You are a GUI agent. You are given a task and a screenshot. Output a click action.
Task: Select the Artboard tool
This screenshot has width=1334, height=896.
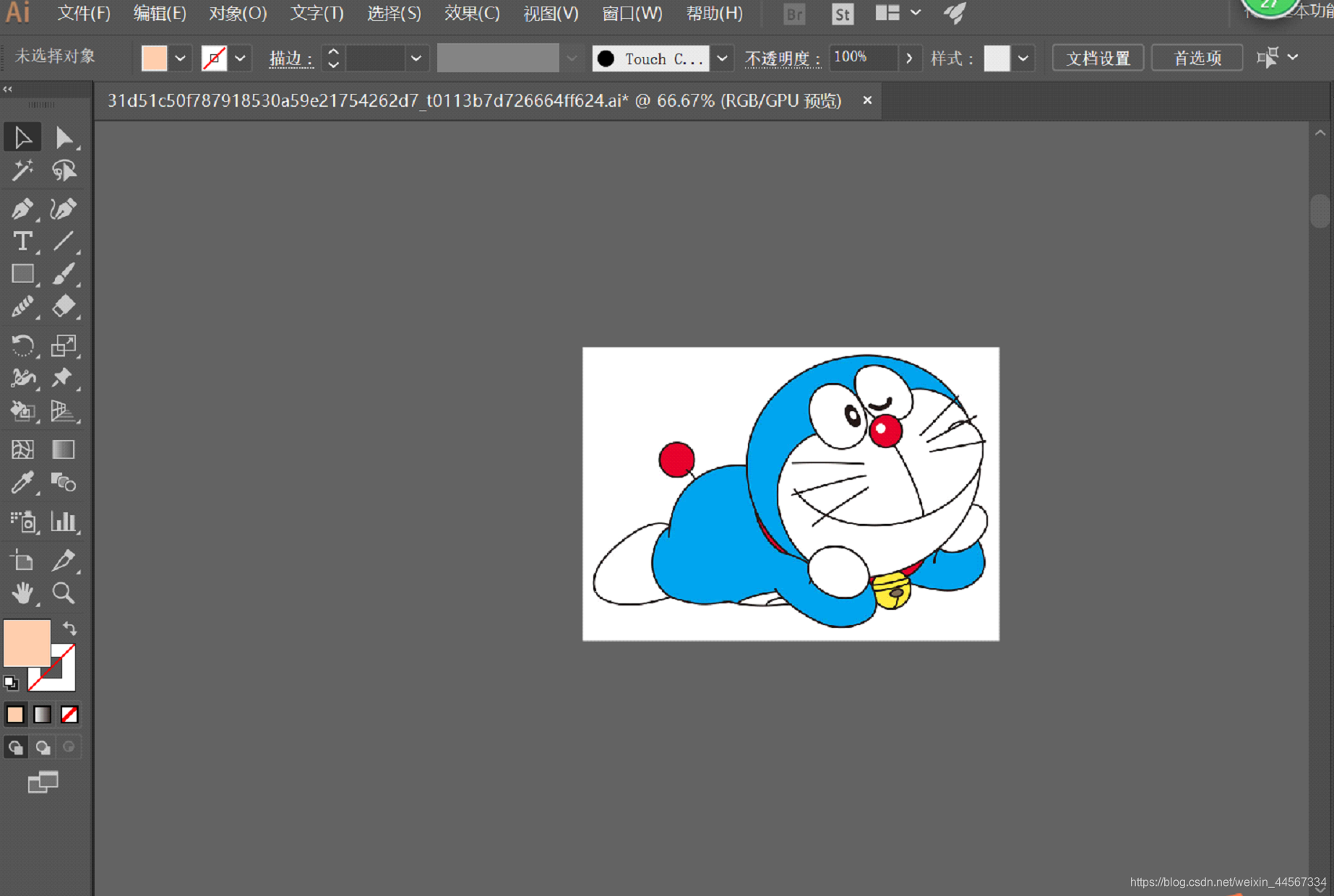[22, 560]
